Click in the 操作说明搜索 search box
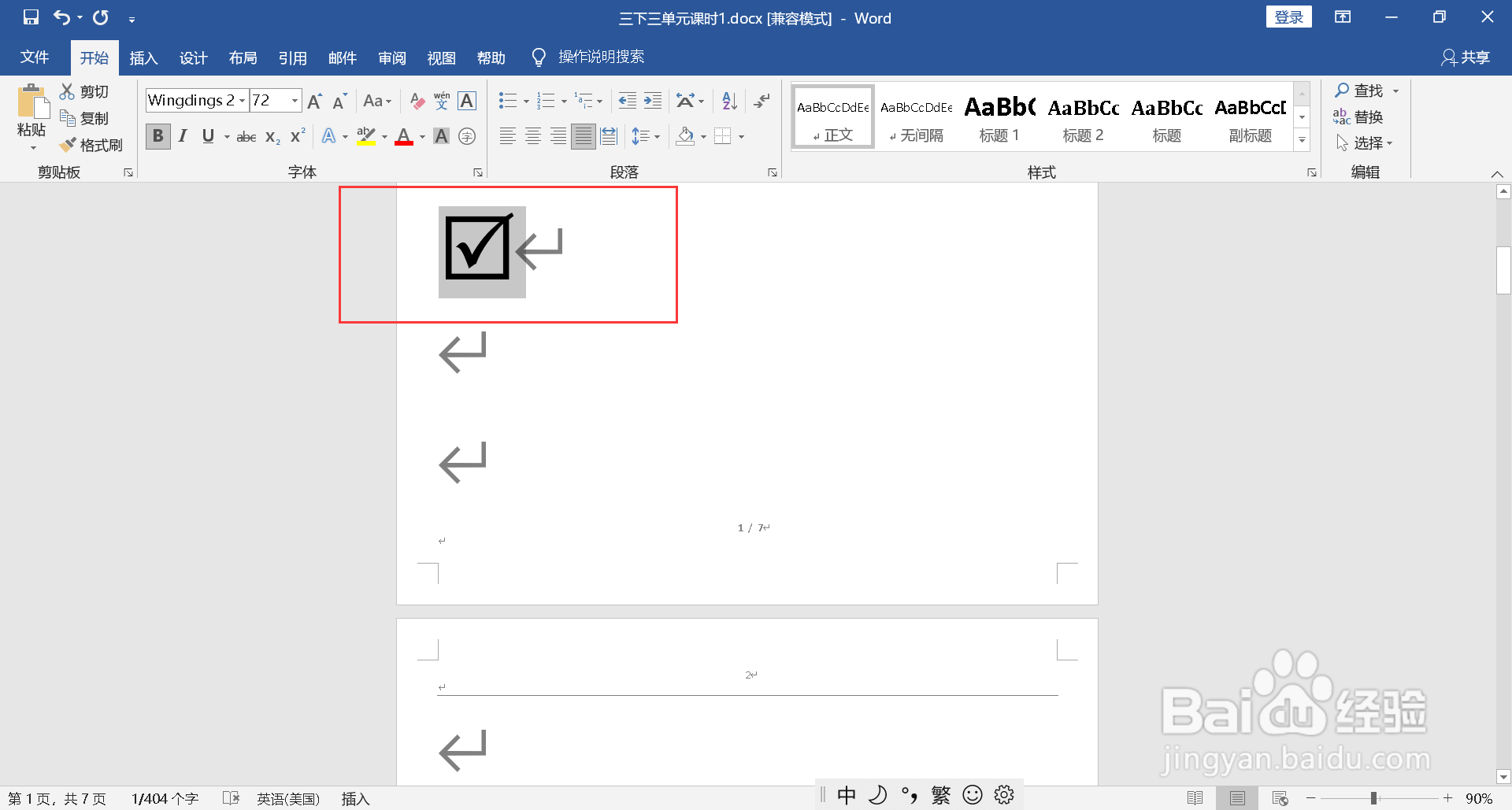Viewport: 1512px width, 810px height. [602, 57]
